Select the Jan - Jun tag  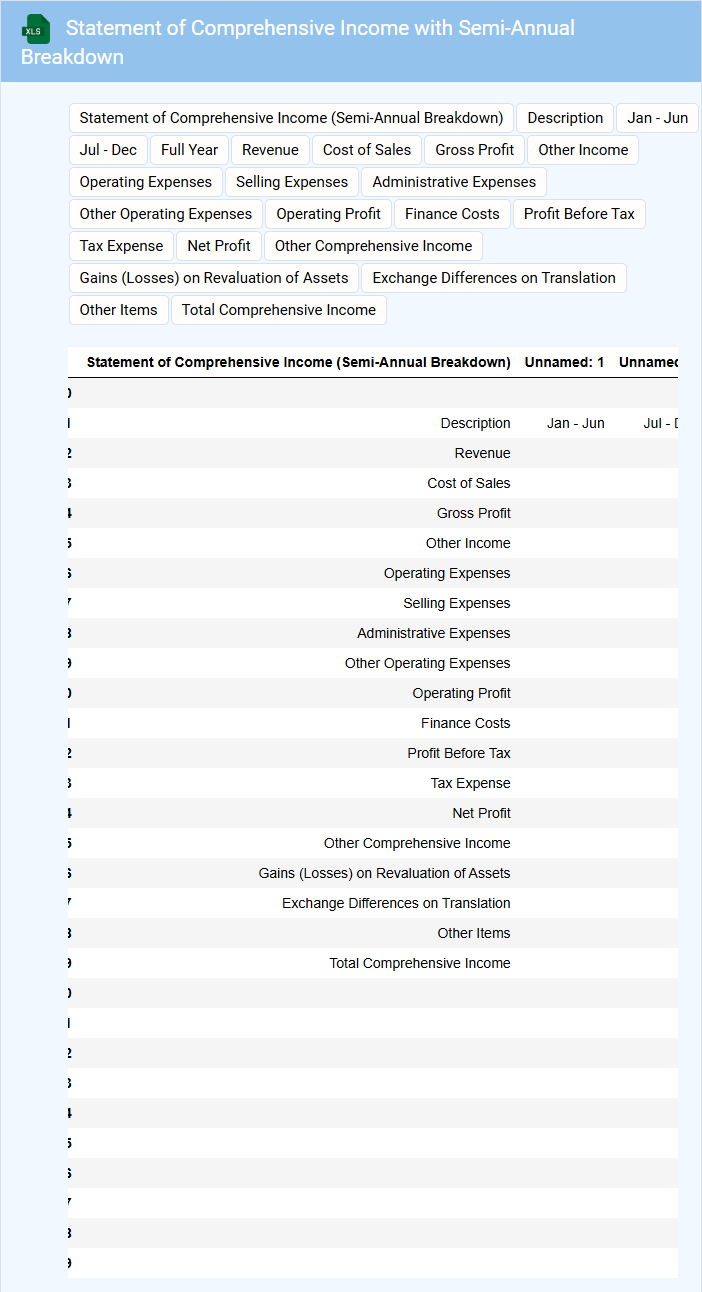(x=657, y=118)
